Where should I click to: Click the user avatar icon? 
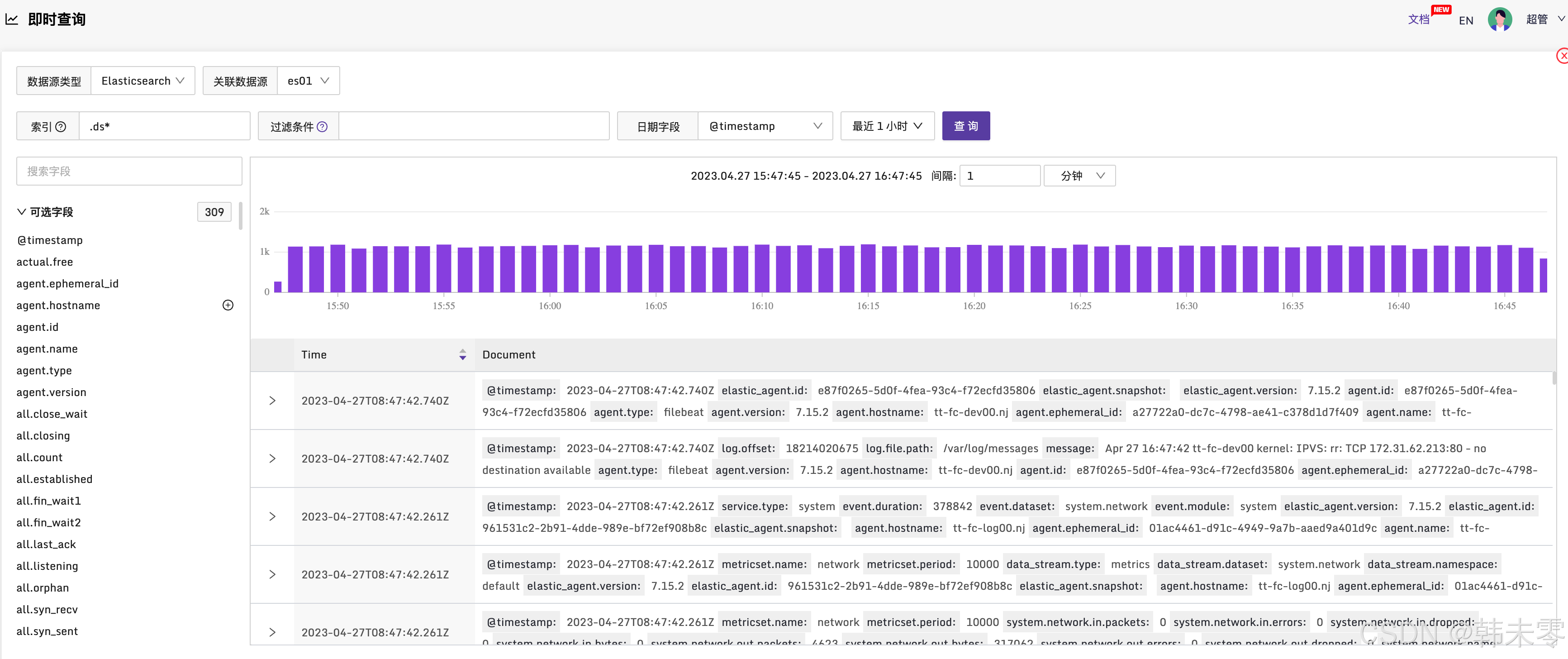(x=1499, y=19)
